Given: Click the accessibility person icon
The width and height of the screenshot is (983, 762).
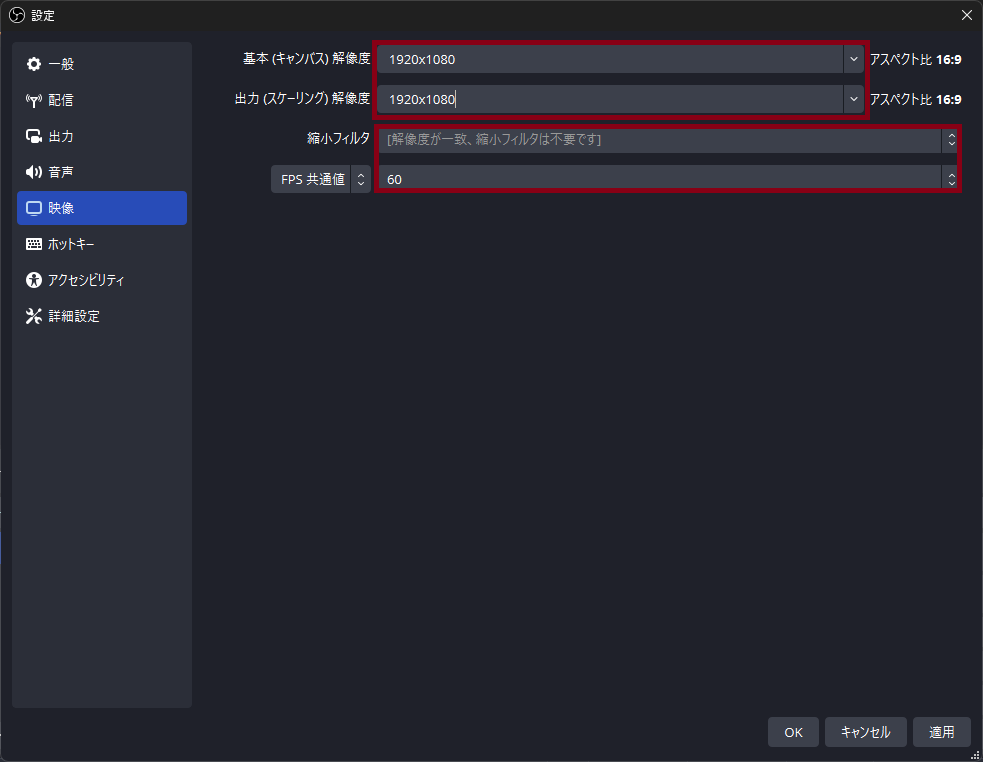Looking at the screenshot, I should tap(34, 280).
